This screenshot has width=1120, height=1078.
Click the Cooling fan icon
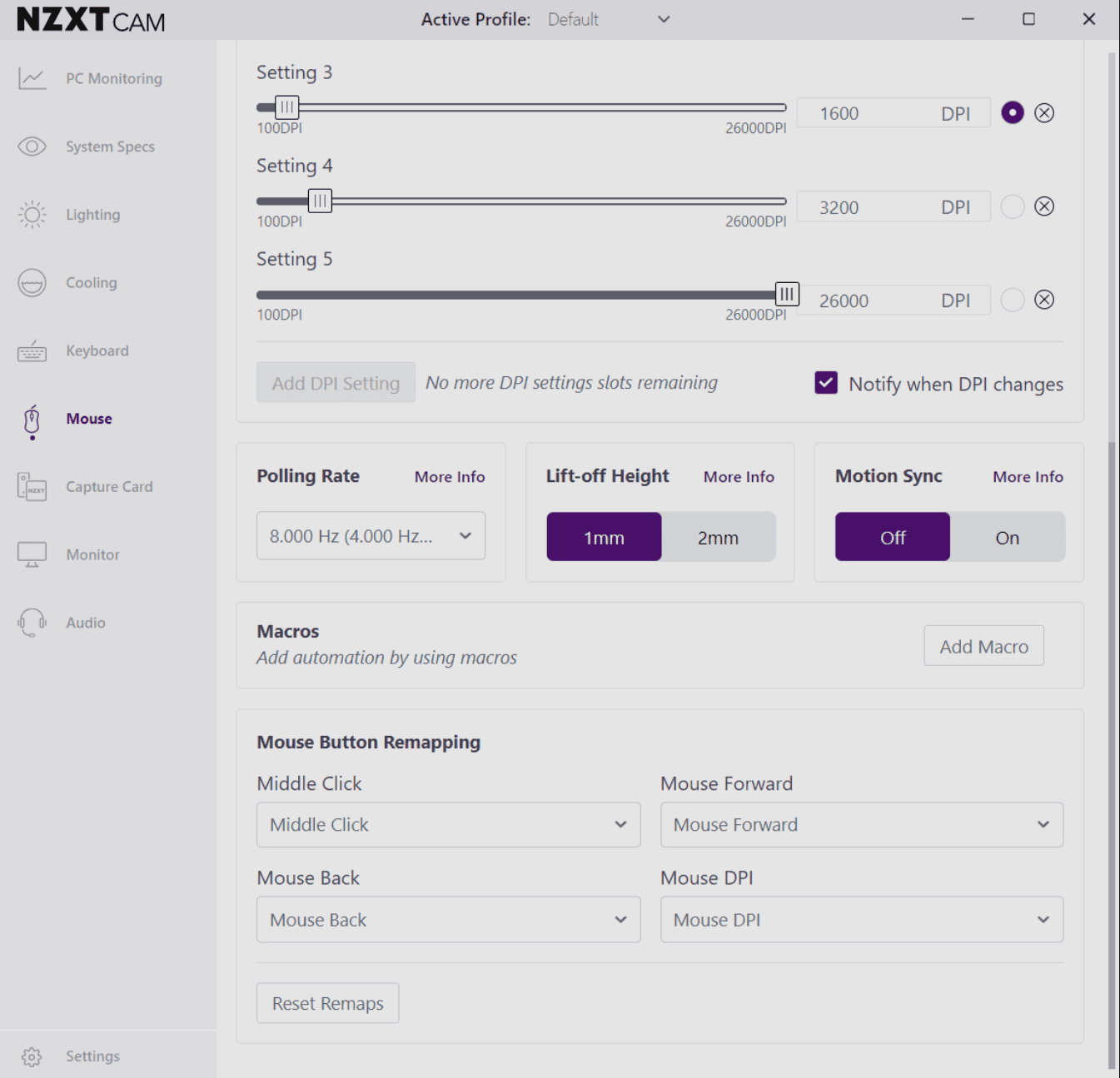click(32, 283)
